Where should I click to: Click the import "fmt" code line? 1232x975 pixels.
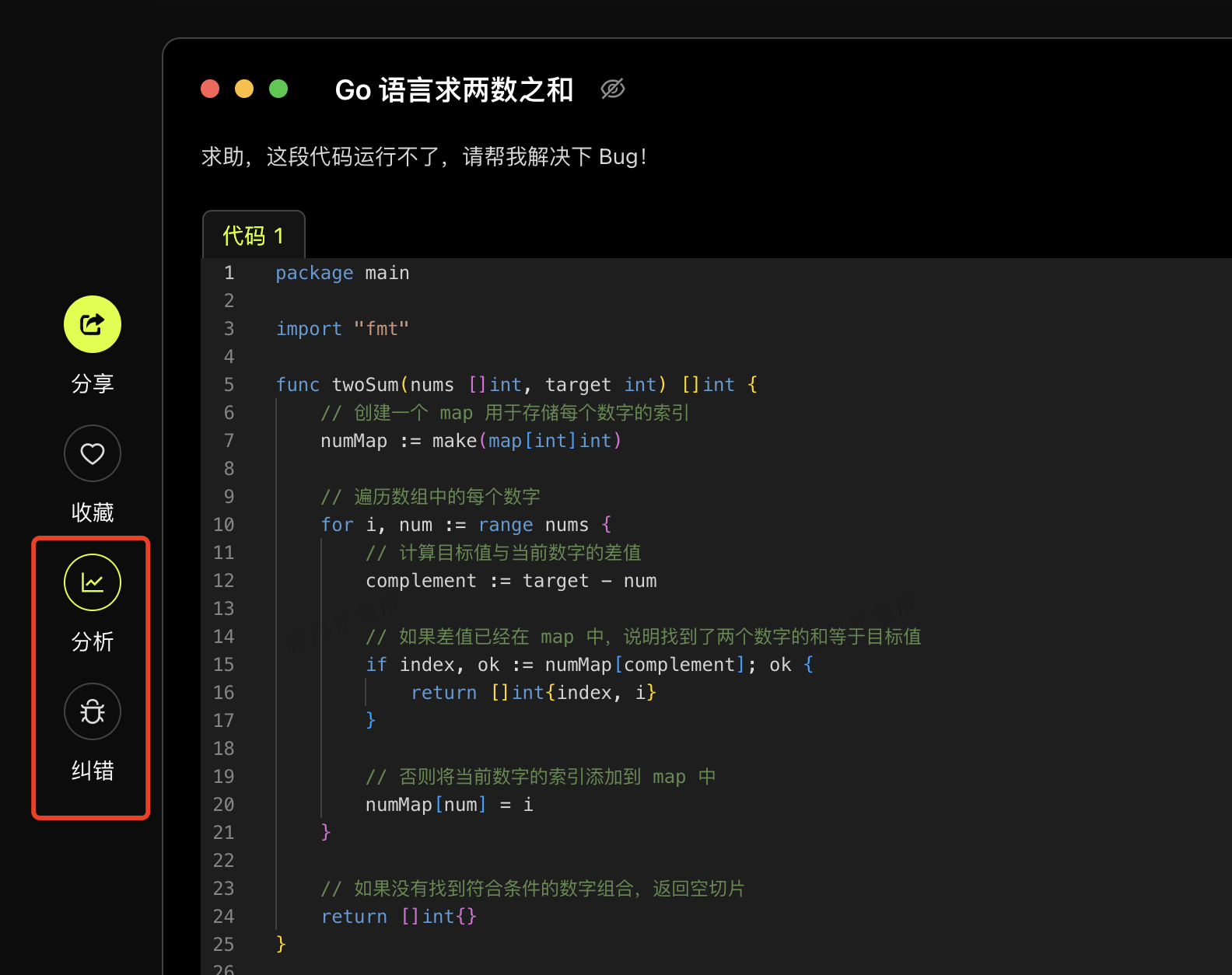tap(342, 329)
